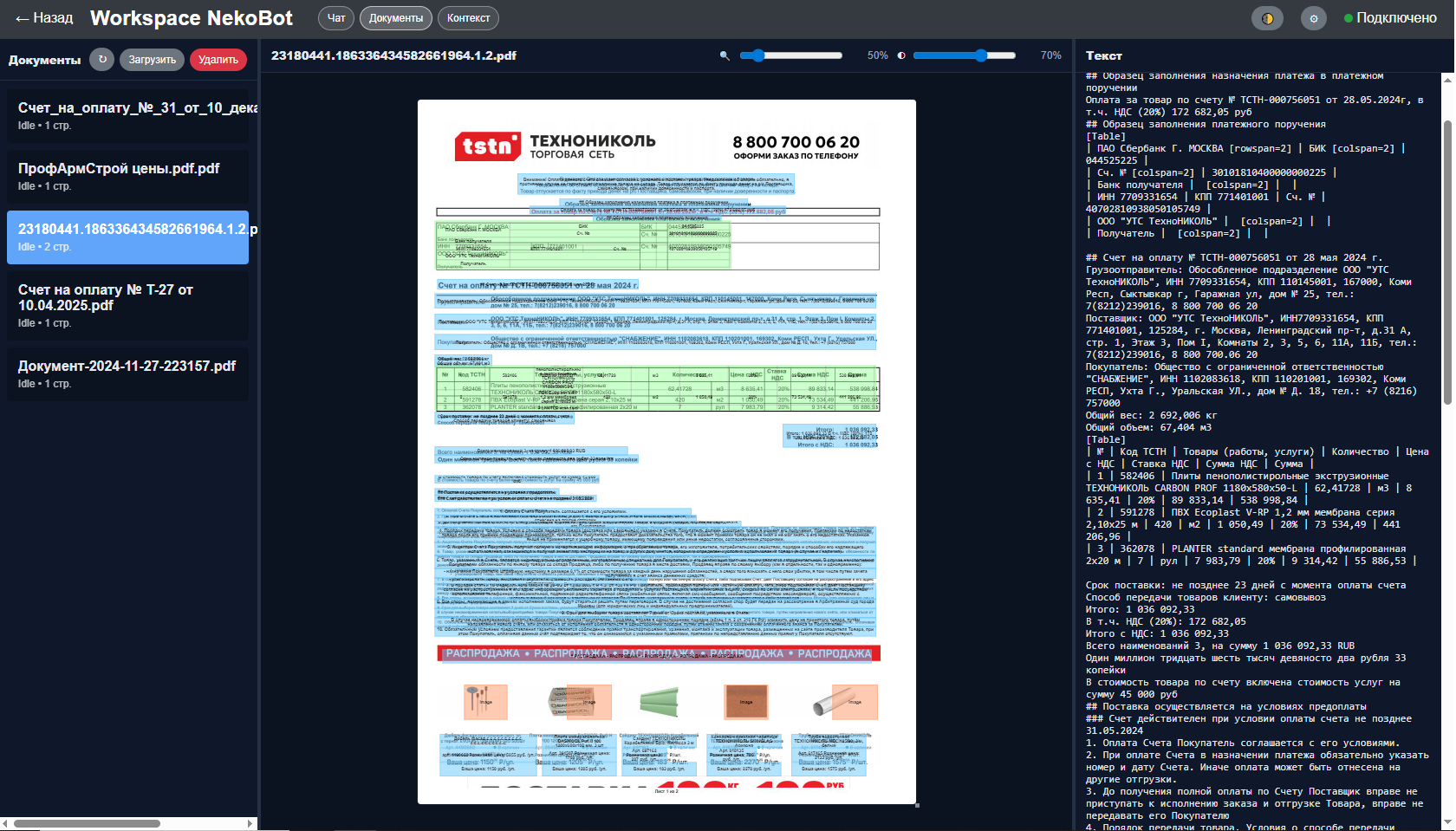Click the ТЕХНОНИКОЛЬ heading in the PDF
Image resolution: width=1456 pixels, height=831 pixels.
593,140
